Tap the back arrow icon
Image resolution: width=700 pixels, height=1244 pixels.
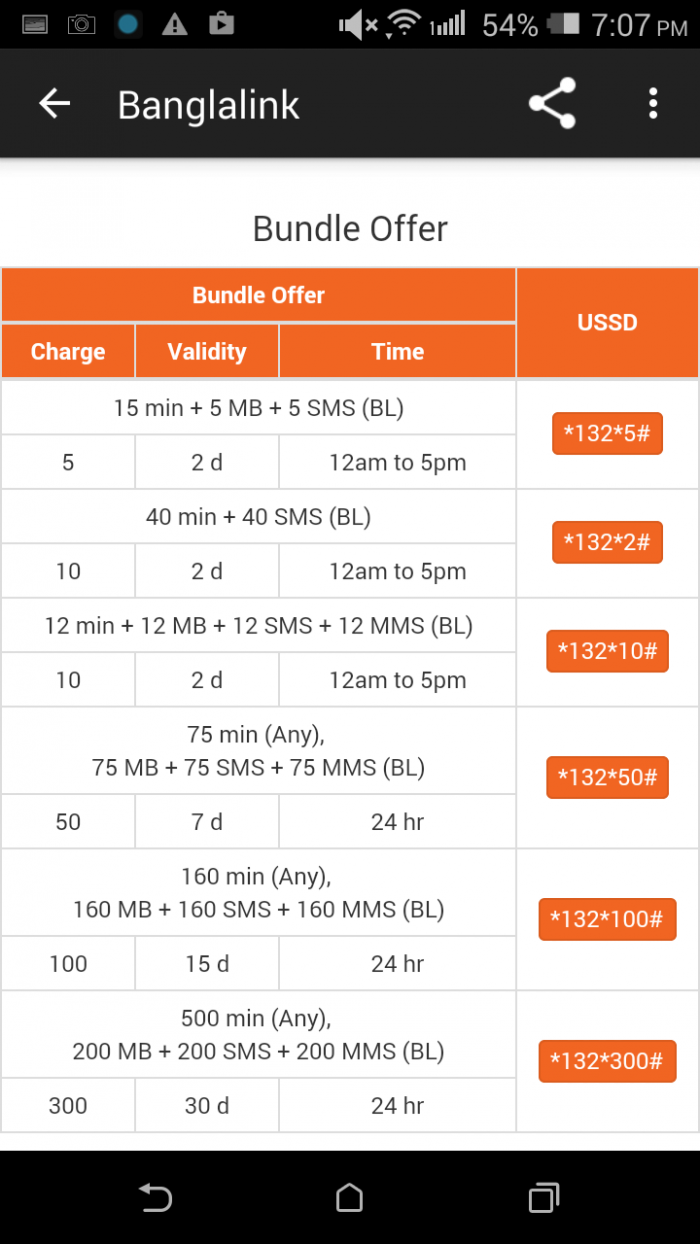pos(54,104)
